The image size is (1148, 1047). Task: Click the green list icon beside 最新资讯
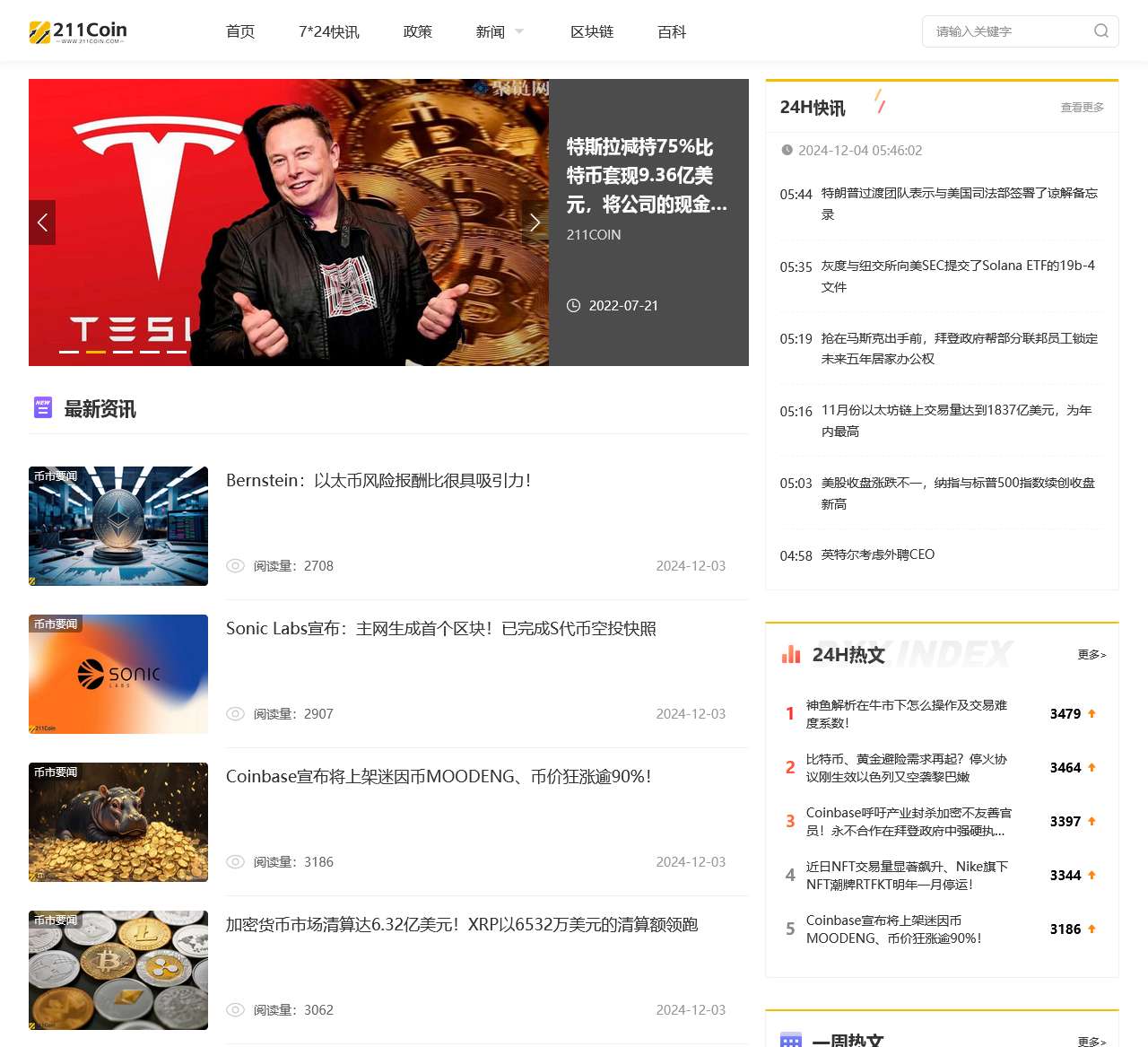tap(42, 408)
